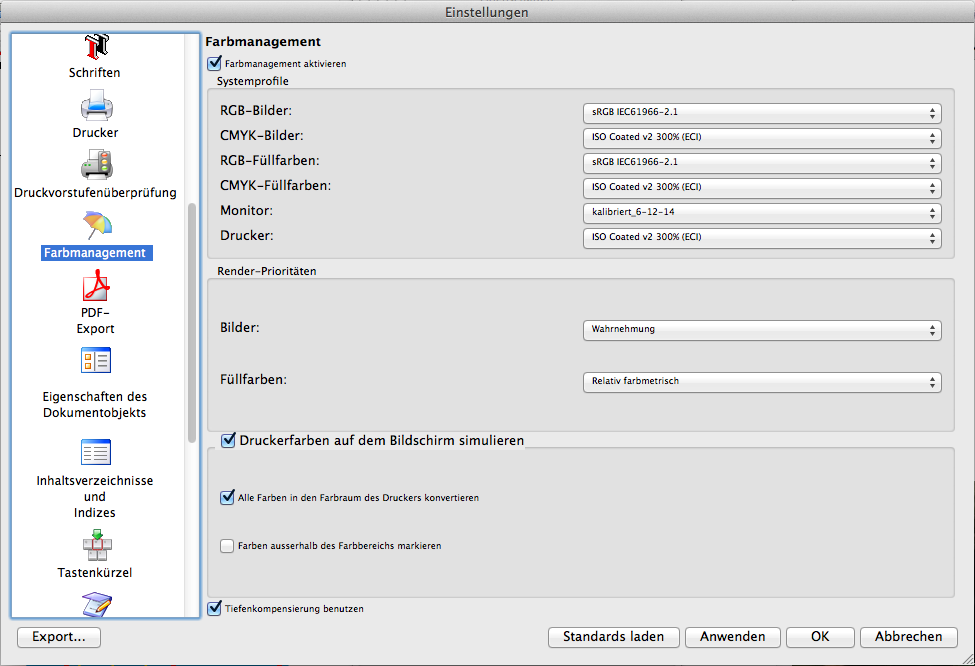Open the PDF-Export icon

(x=95, y=288)
